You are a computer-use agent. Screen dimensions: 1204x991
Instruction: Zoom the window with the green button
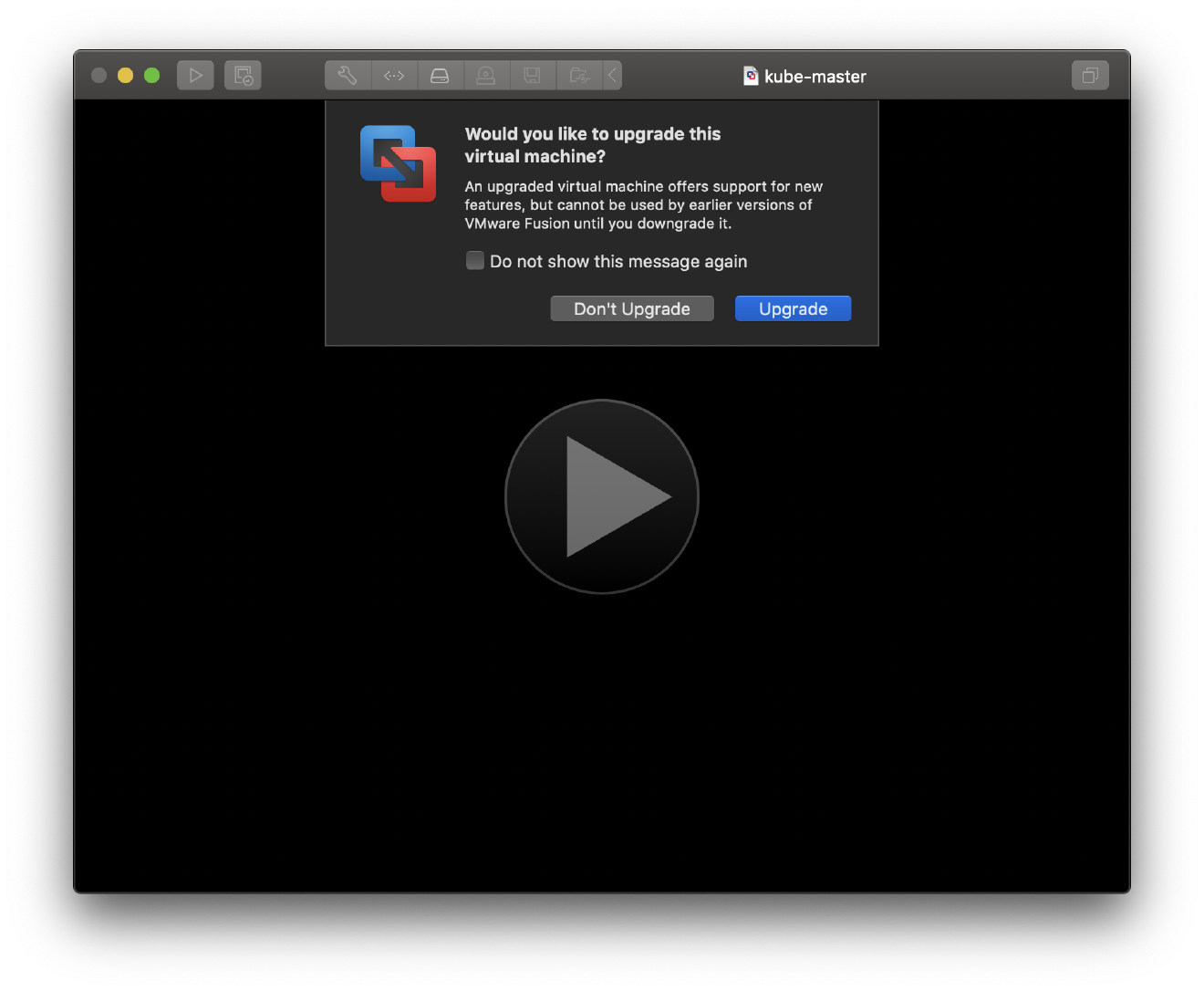tap(151, 75)
